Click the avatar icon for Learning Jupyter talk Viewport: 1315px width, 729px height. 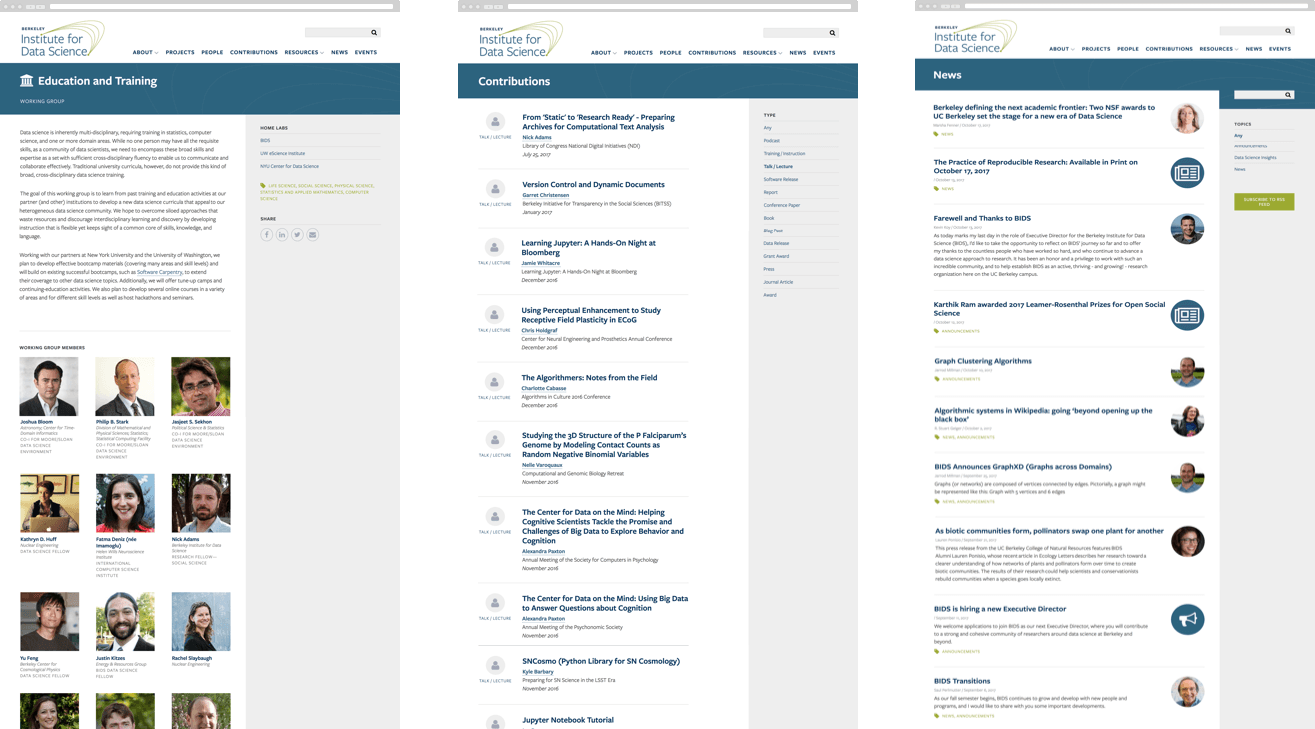pos(494,247)
